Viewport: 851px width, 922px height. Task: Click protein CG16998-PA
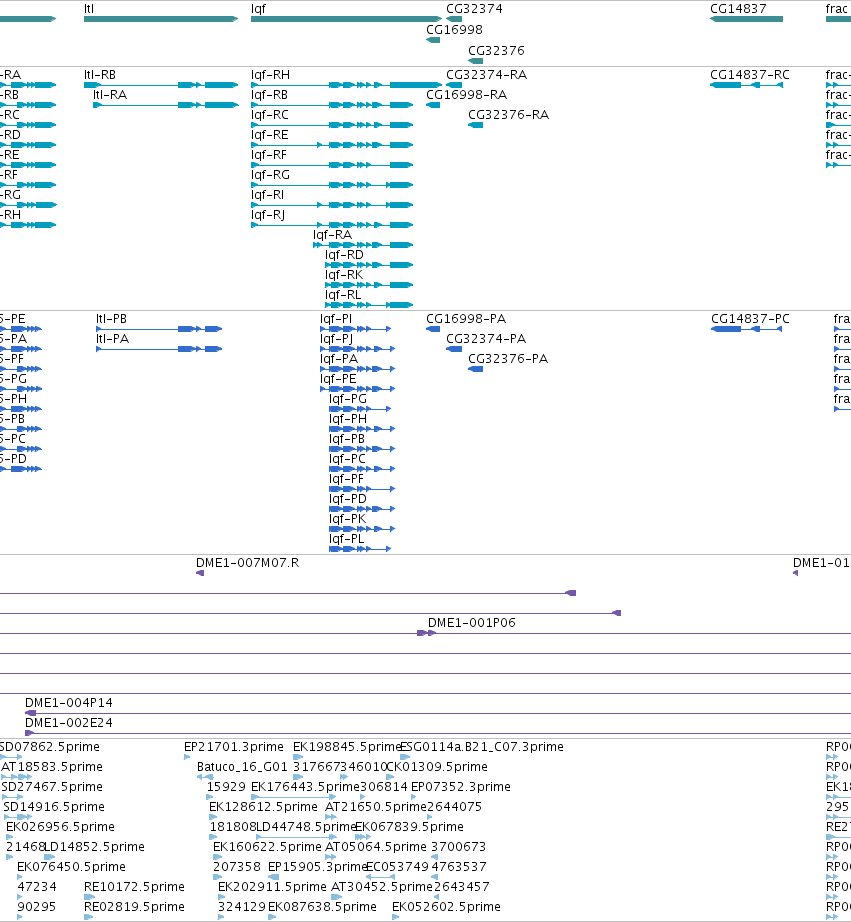pos(433,329)
